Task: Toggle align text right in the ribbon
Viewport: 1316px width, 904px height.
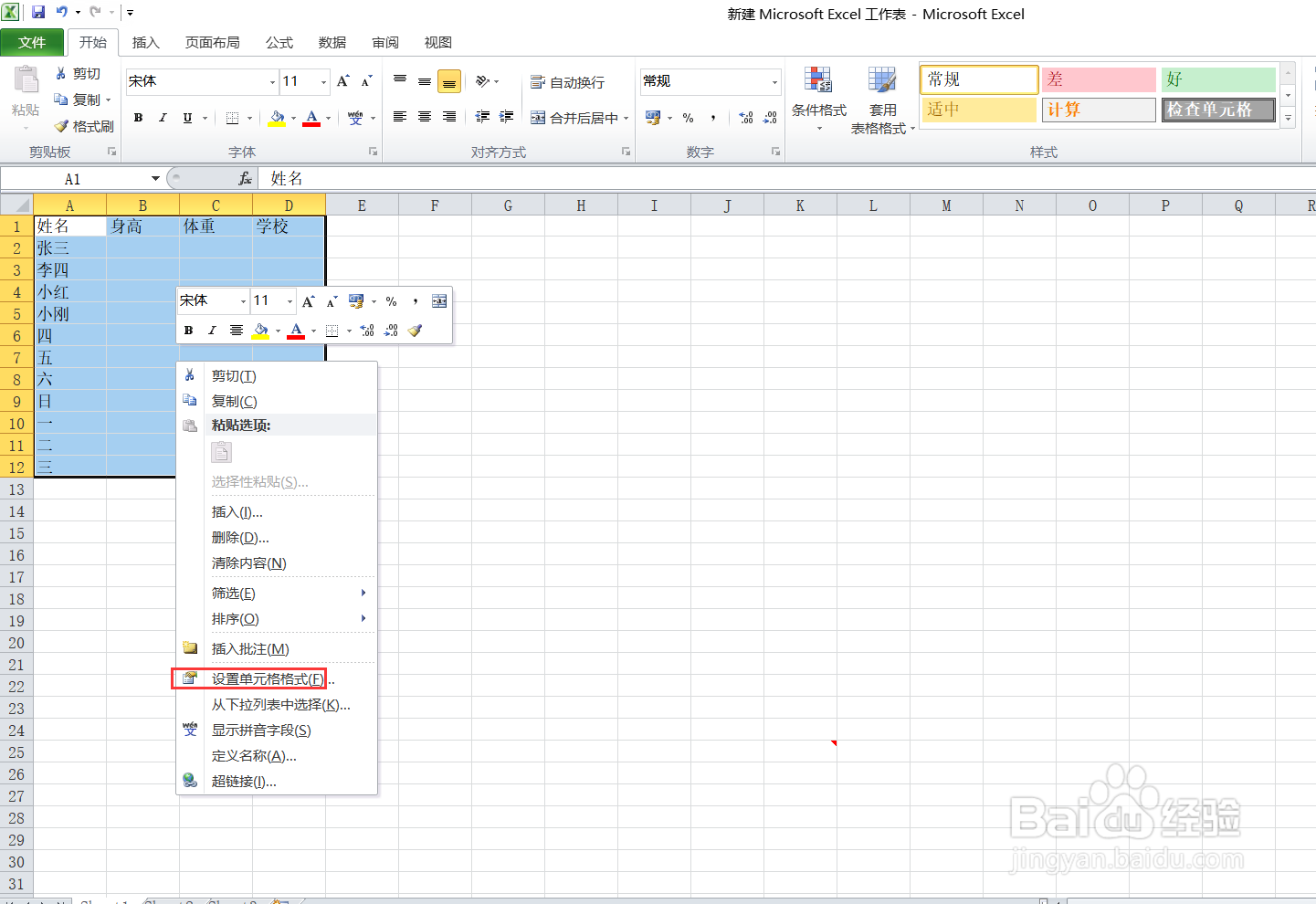Action: 449,117
